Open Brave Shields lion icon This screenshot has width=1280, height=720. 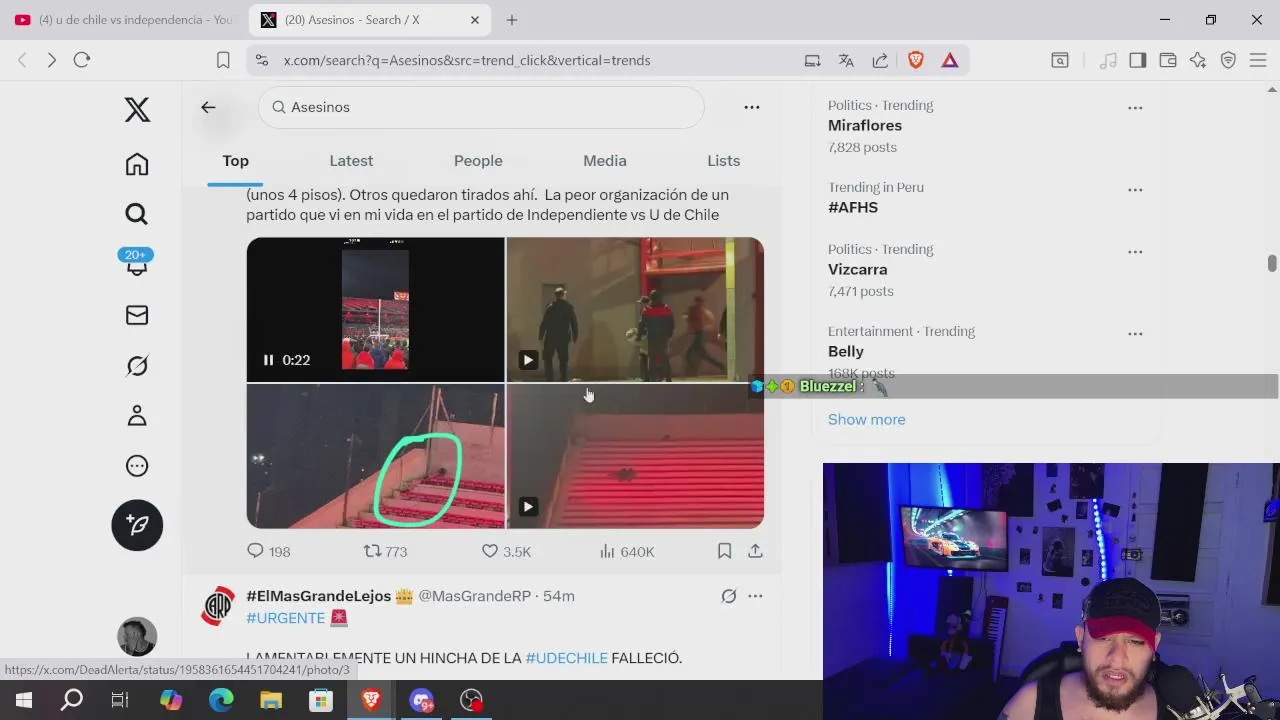coord(915,60)
